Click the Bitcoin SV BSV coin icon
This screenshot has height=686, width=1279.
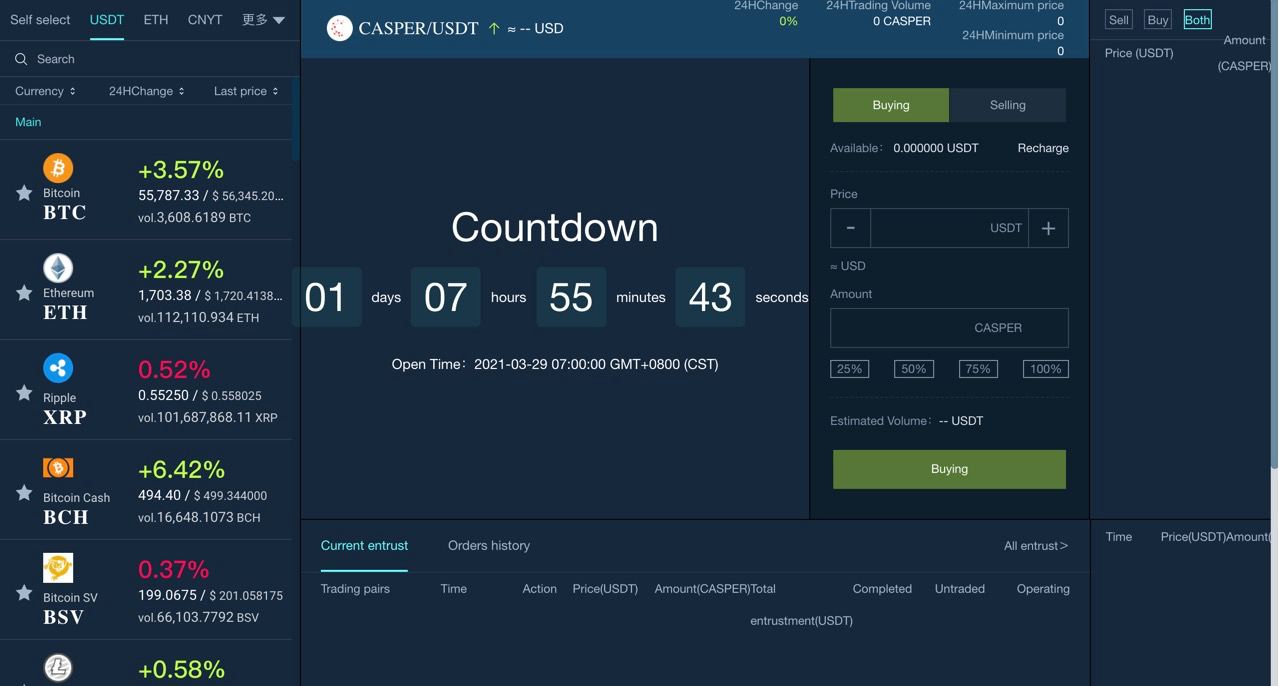tap(58, 568)
